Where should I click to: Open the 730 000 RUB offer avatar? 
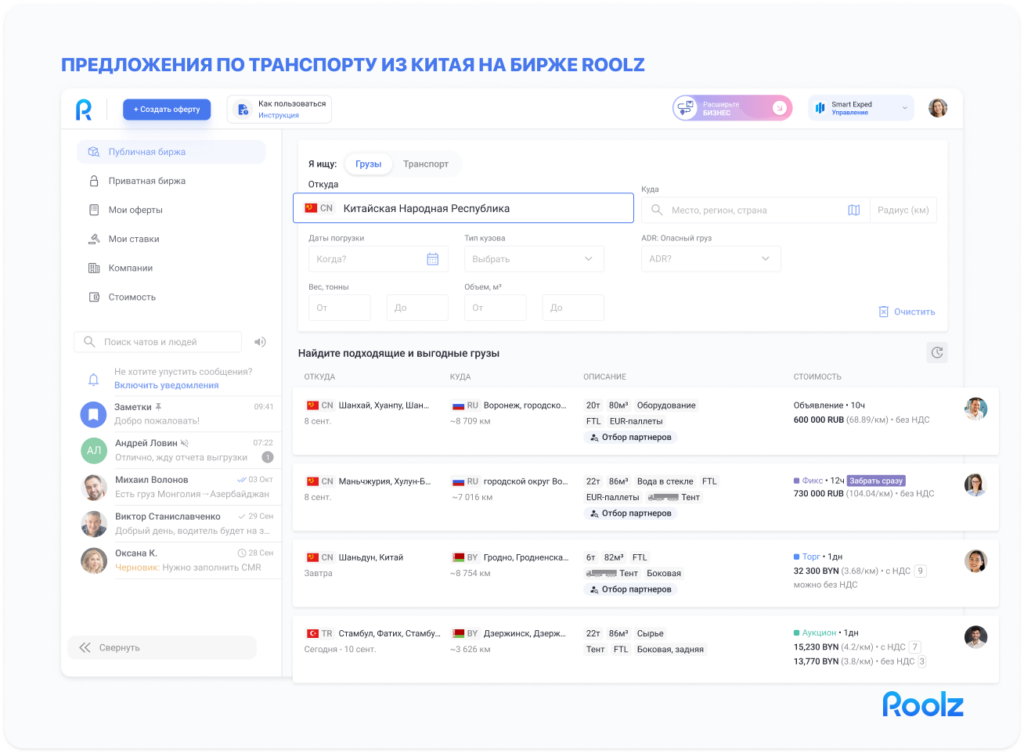(x=975, y=485)
